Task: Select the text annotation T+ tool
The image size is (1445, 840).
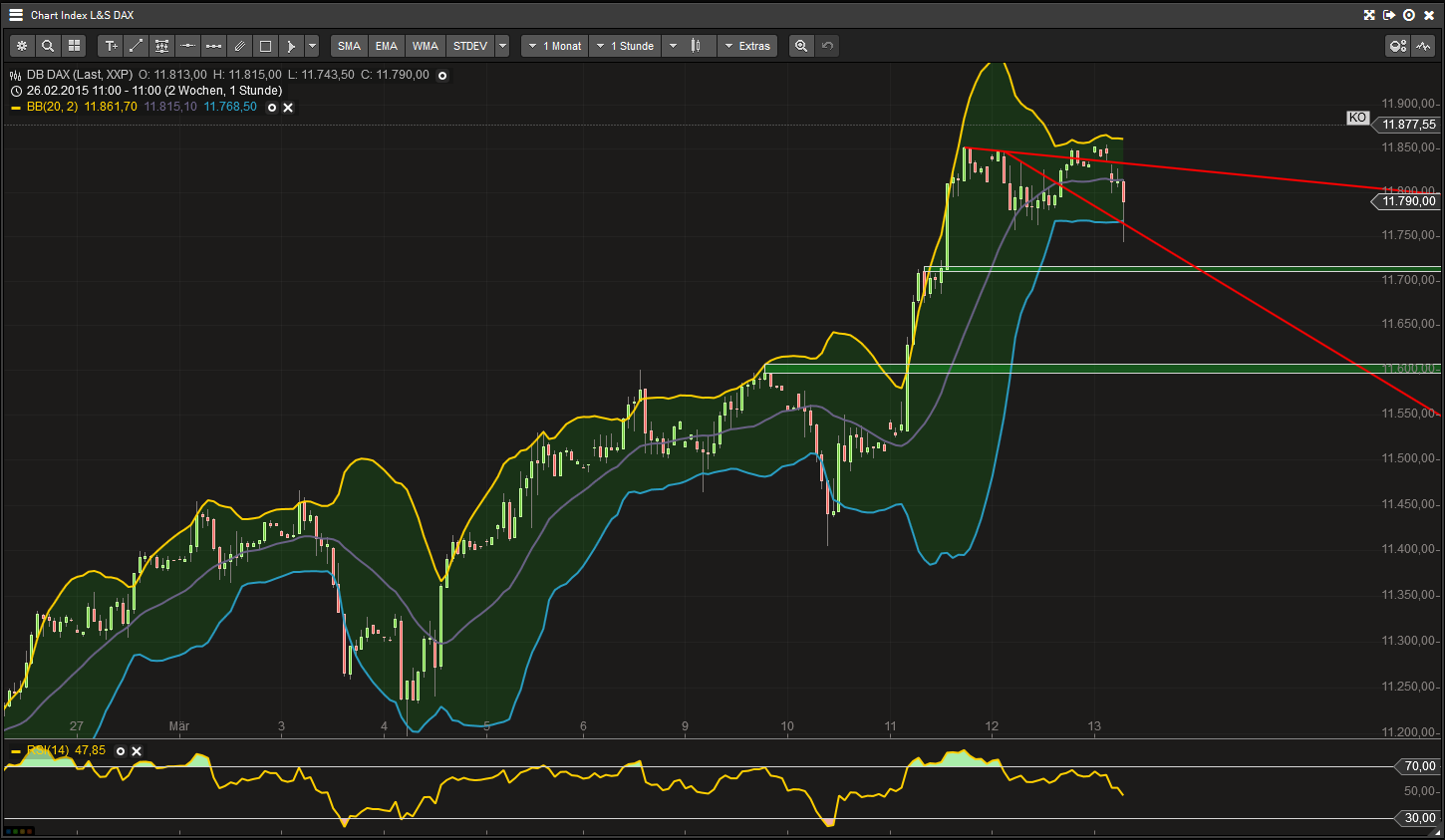Action: tap(110, 45)
